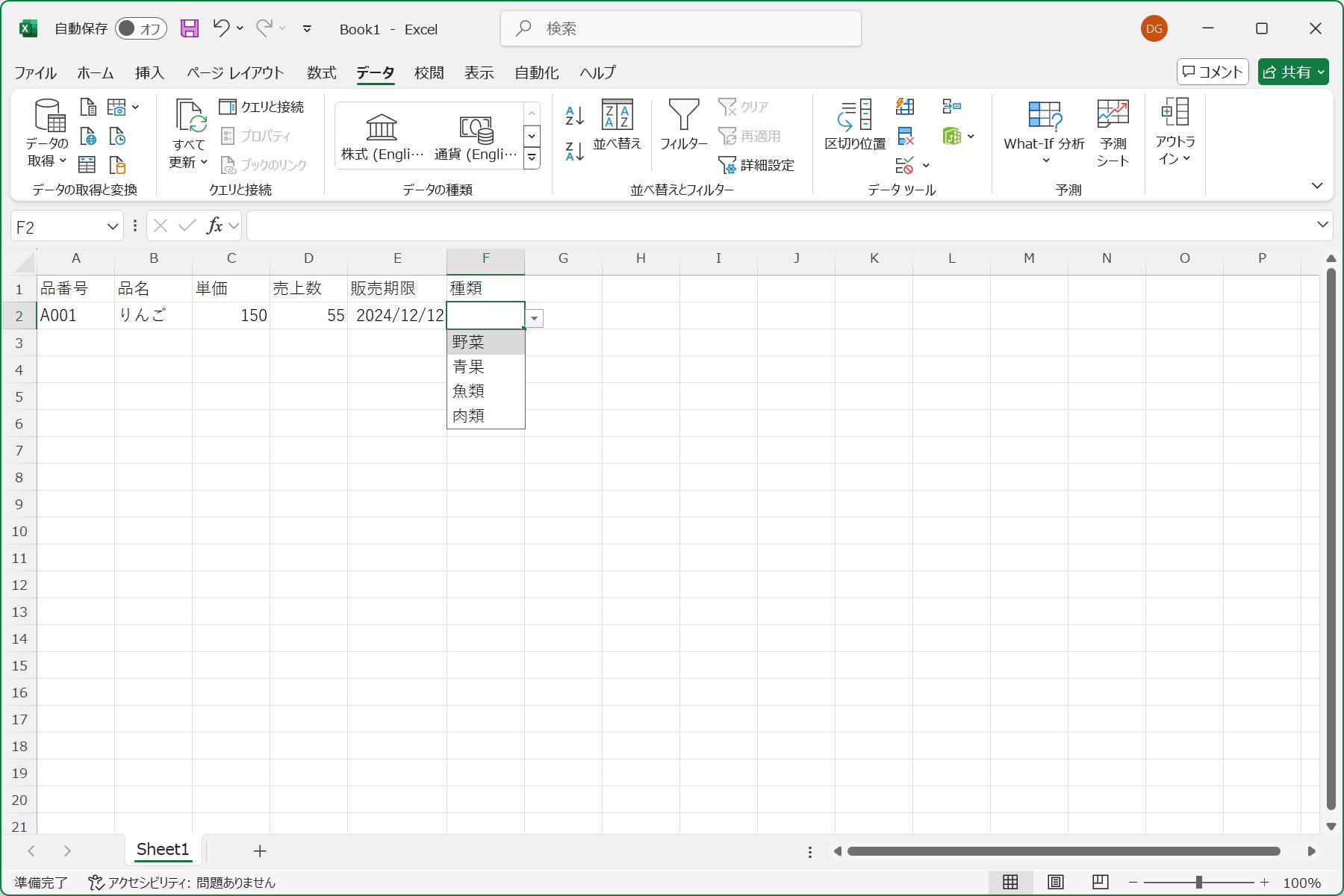This screenshot has height=896, width=1344.
Task: Select the Sheet1 sheet tab
Action: tap(163, 850)
